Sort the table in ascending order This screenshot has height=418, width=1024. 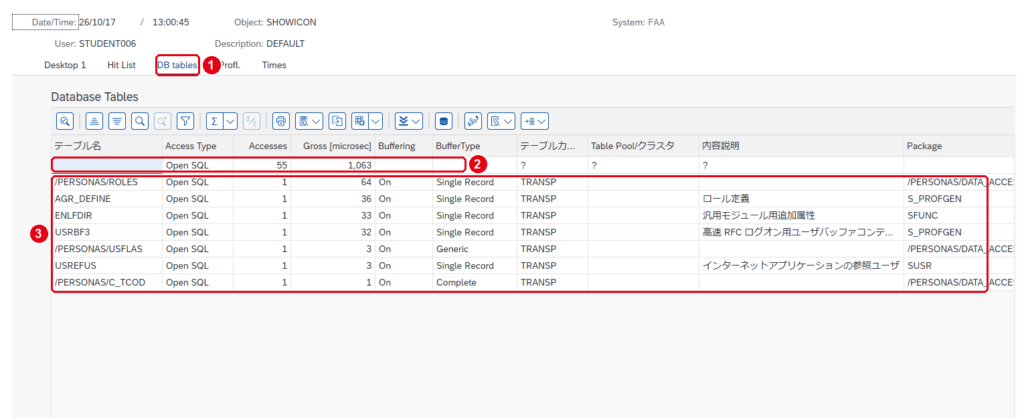point(95,121)
